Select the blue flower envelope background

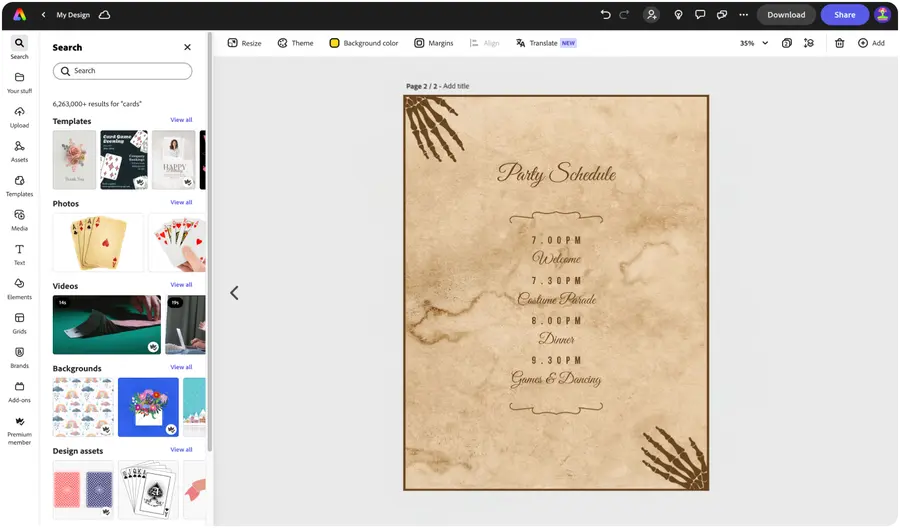click(148, 407)
